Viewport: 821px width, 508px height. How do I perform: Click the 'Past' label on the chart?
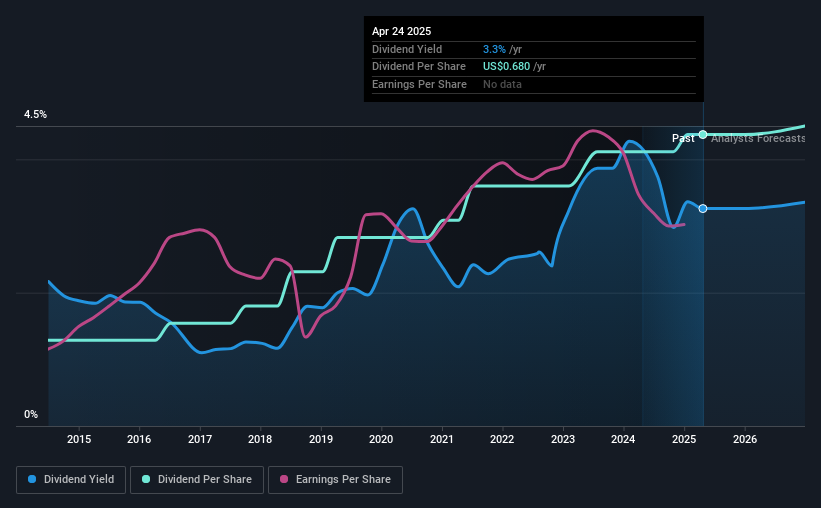tap(683, 138)
